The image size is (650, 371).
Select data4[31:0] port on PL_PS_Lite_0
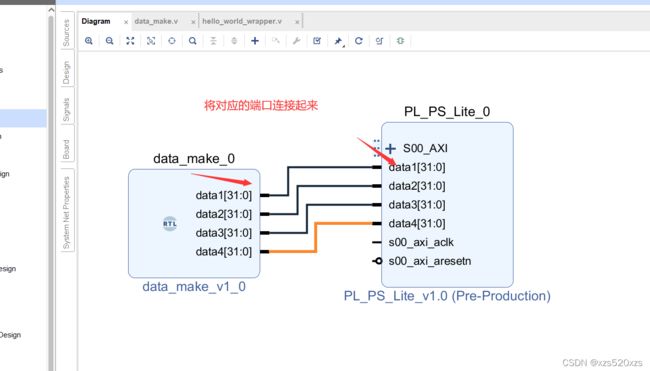click(417, 224)
